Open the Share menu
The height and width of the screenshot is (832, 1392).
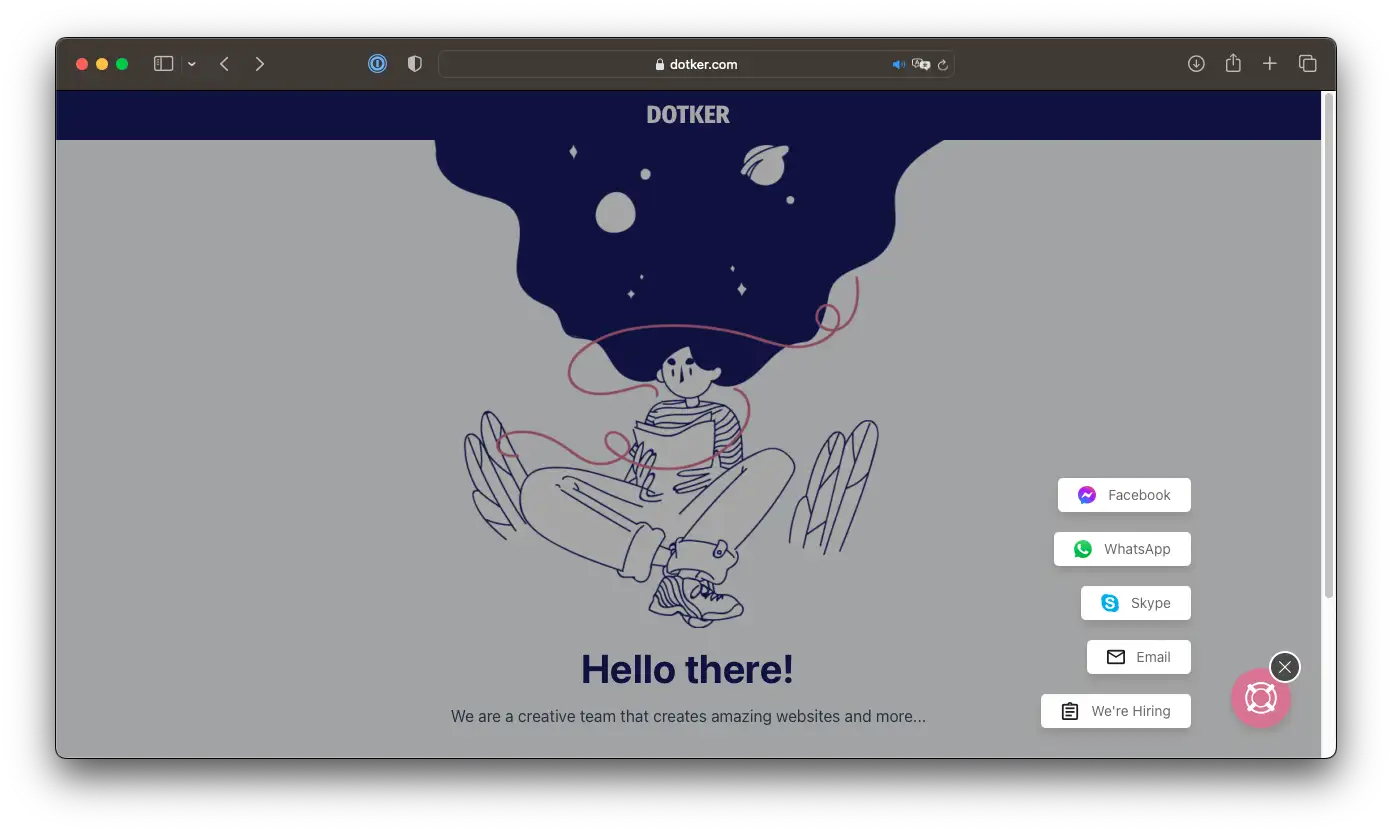coord(1233,64)
